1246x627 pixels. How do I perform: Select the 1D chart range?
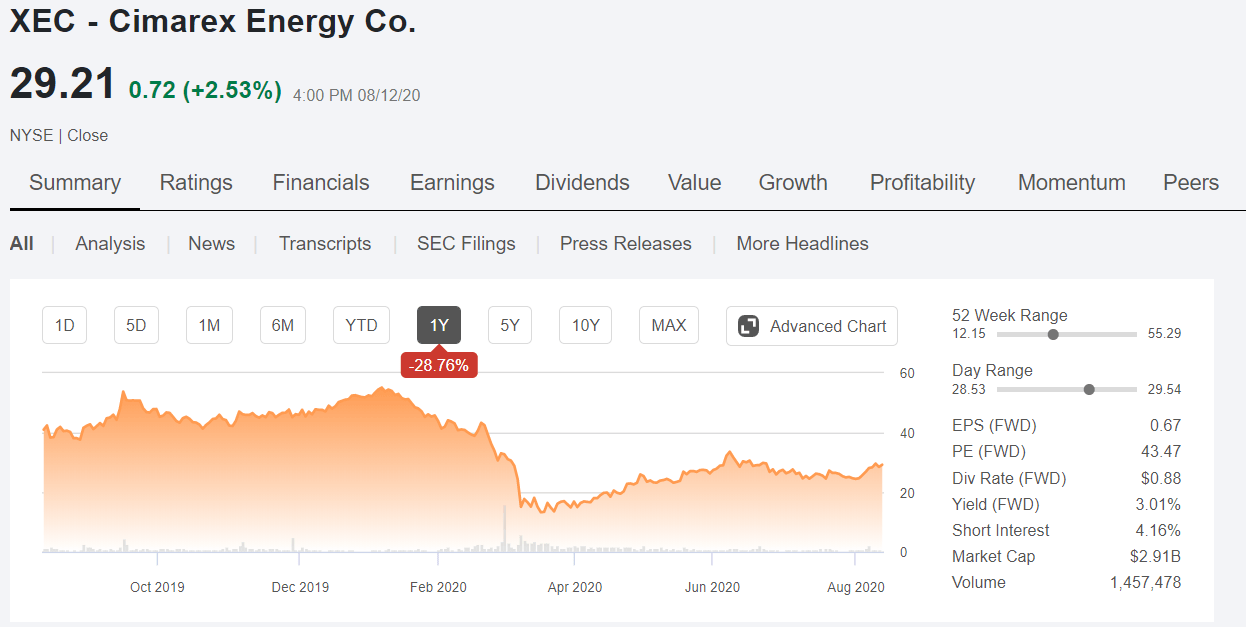65,325
